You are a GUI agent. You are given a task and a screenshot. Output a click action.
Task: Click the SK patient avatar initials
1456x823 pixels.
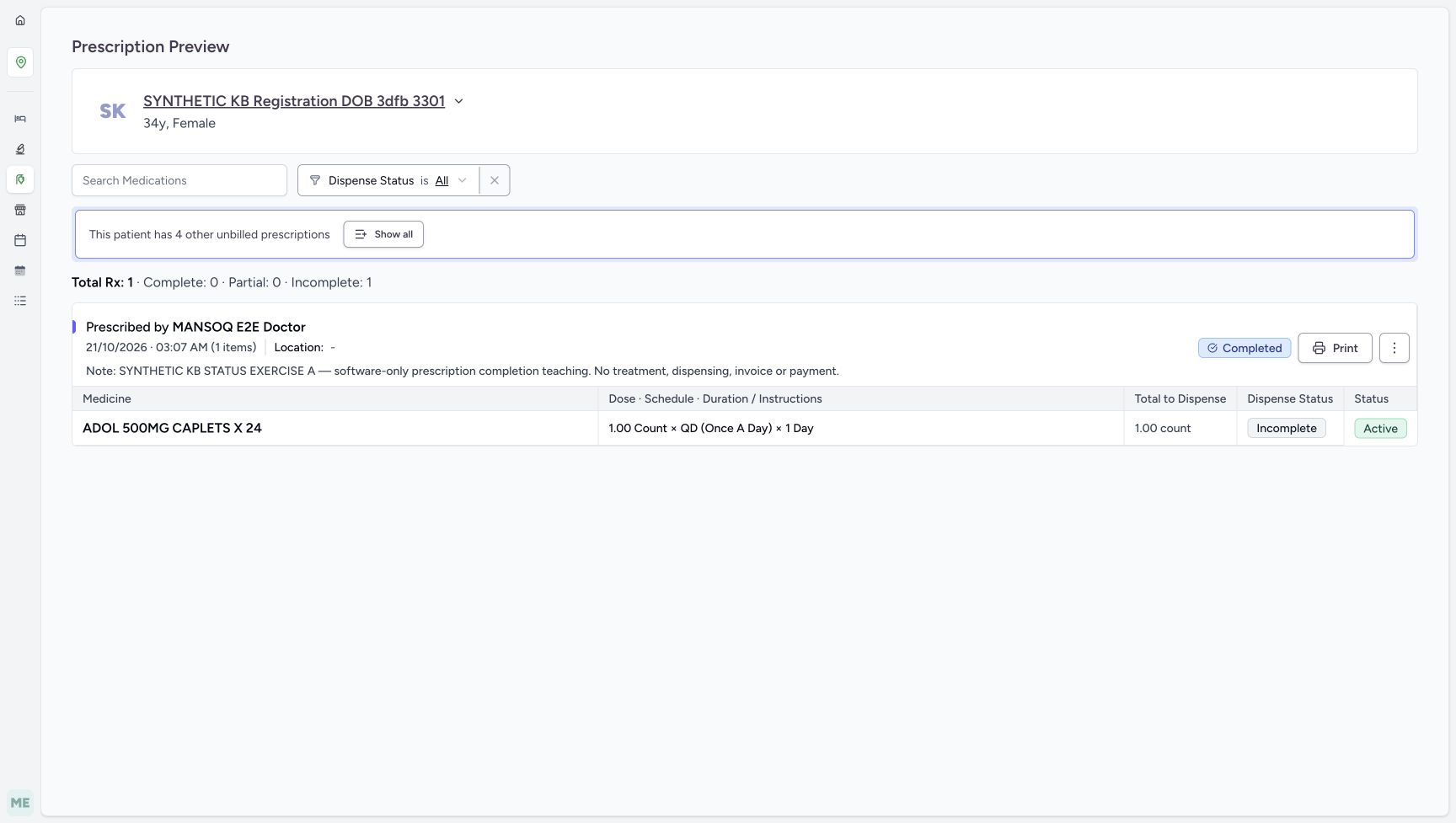(113, 111)
